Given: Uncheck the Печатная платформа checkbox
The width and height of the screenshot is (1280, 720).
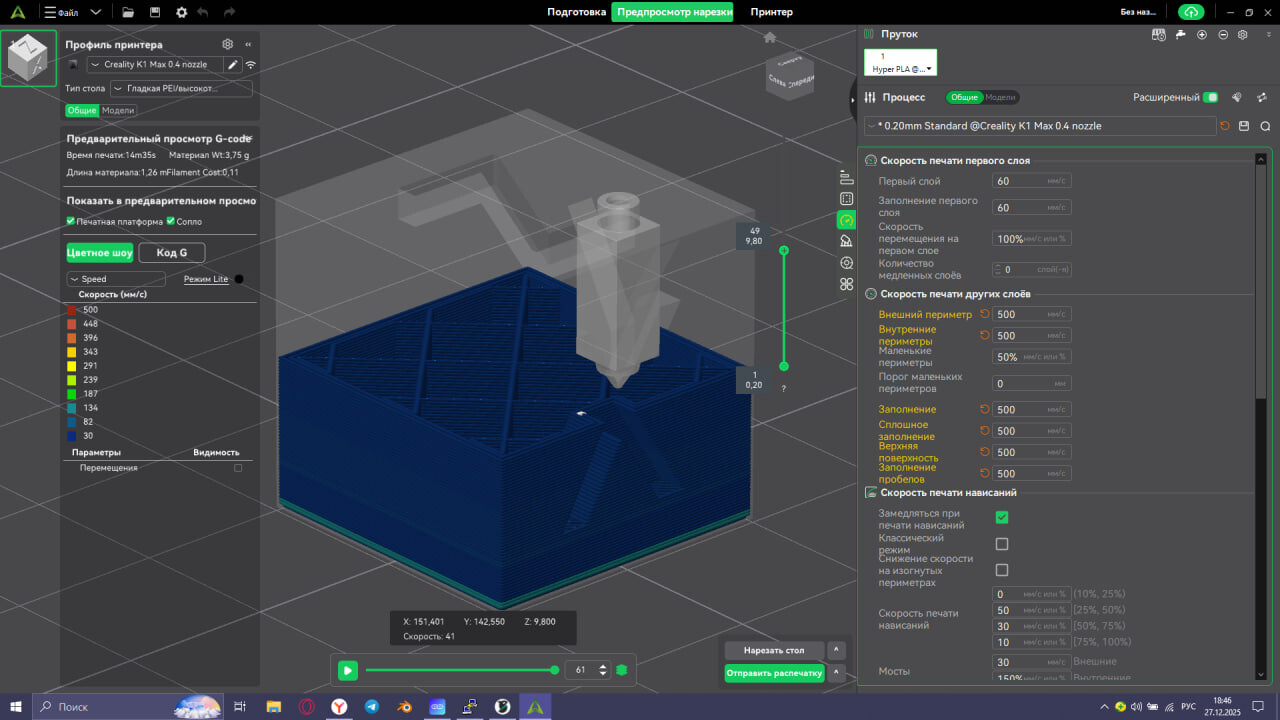Looking at the screenshot, I should point(71,221).
